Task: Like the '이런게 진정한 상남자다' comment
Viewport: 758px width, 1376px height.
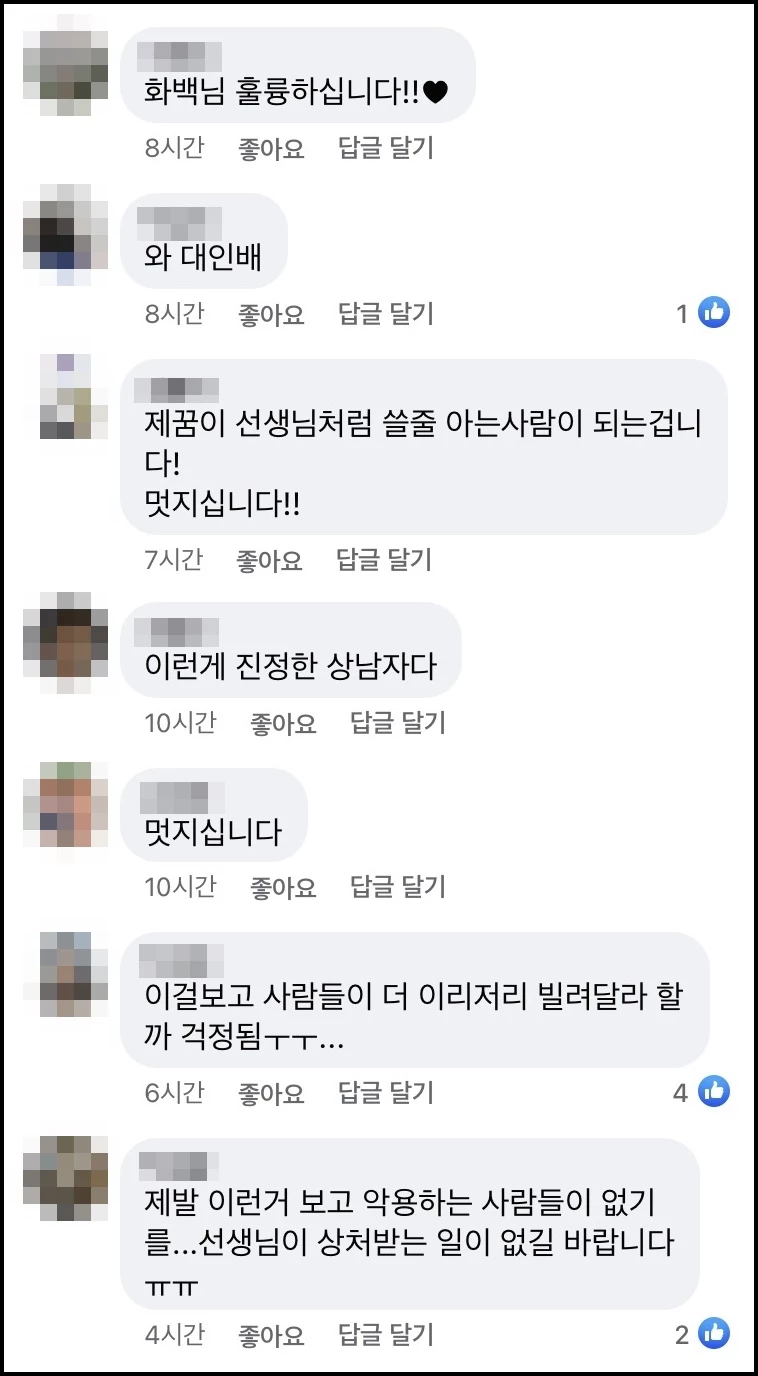Action: coord(283,722)
